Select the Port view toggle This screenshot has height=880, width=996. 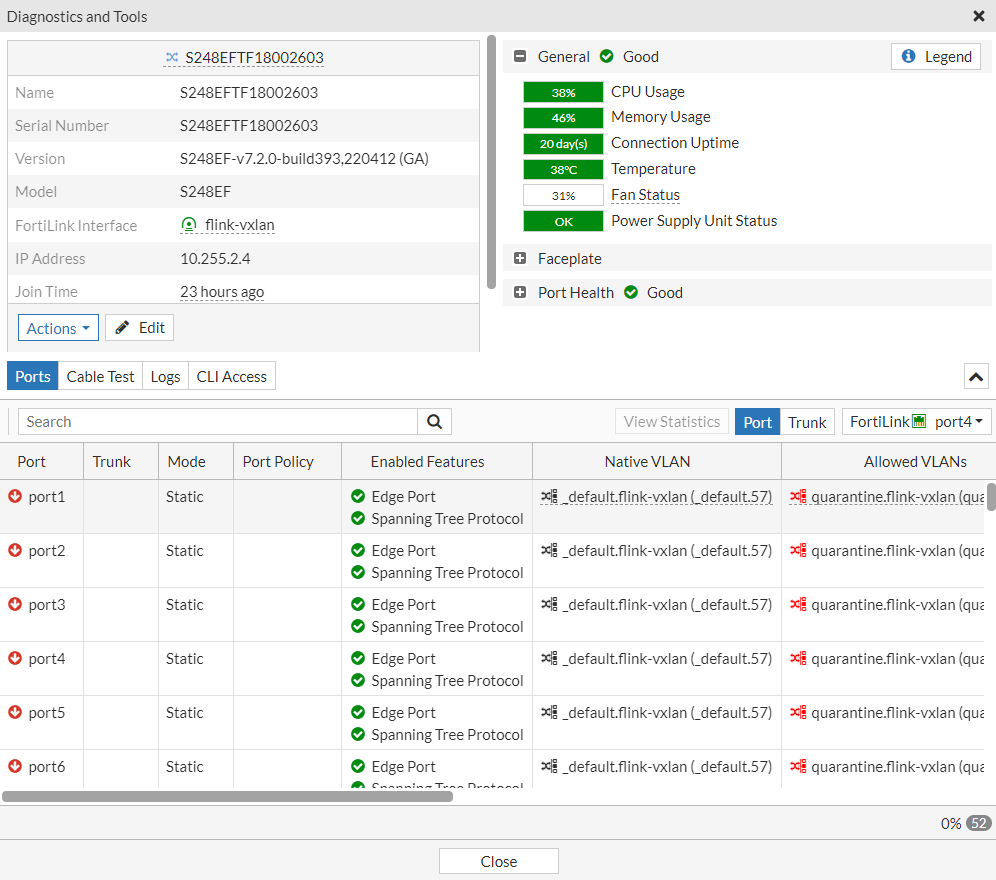[x=757, y=421]
